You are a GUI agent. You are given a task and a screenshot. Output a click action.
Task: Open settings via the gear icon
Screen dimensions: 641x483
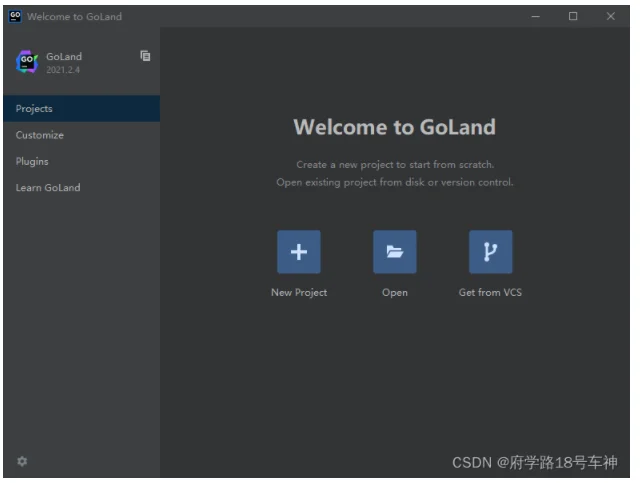point(22,461)
